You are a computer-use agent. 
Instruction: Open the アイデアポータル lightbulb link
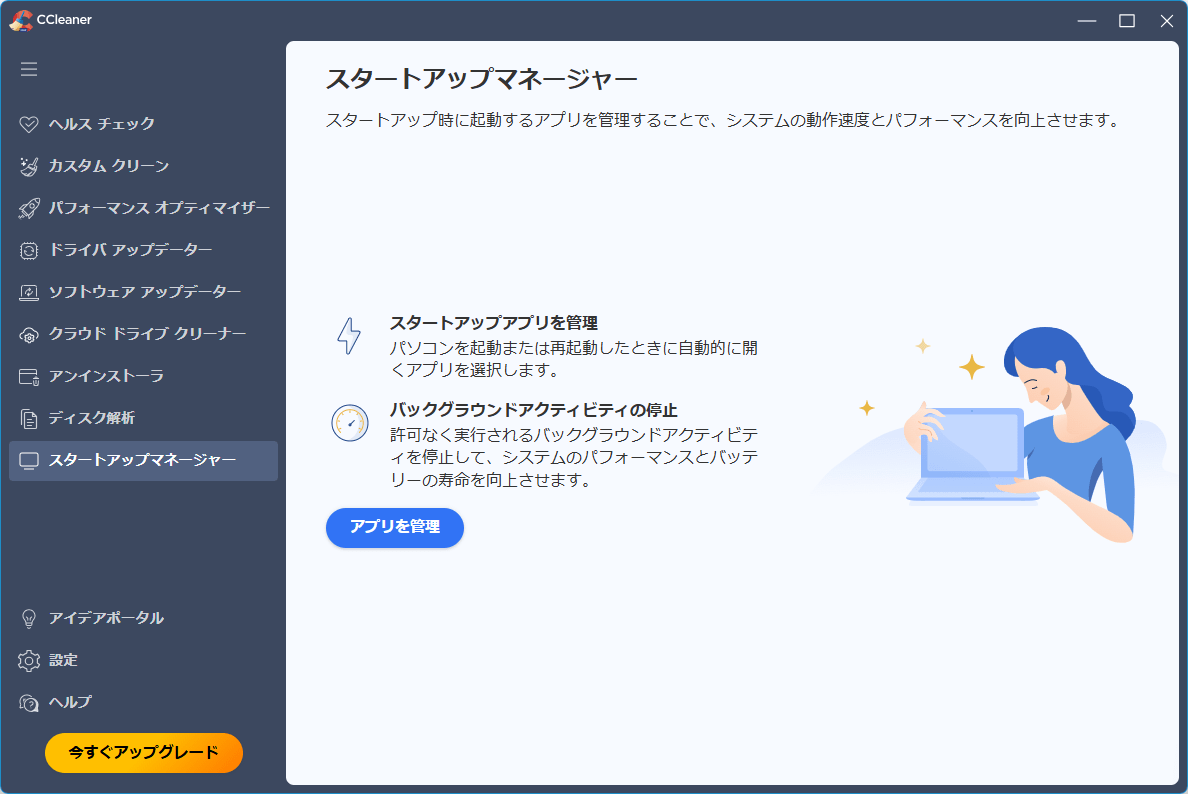click(106, 618)
